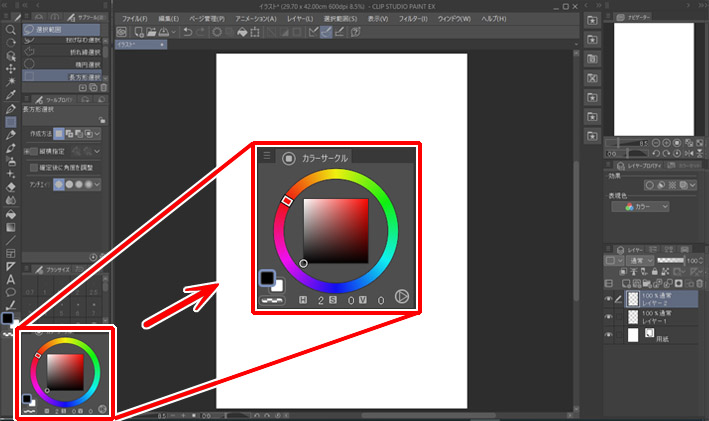Open the 表現色 カラー dropdown
This screenshot has height=421, width=709.
tap(645, 207)
